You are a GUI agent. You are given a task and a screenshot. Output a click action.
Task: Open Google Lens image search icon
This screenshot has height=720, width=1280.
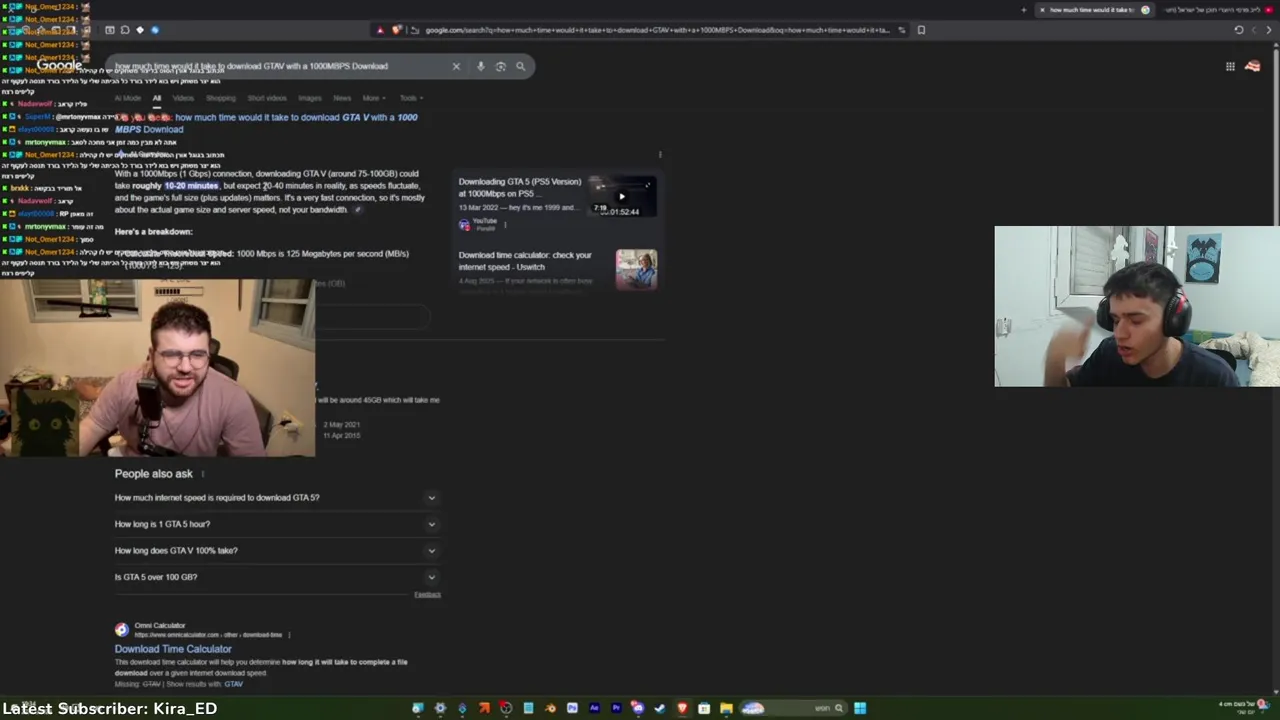501,66
